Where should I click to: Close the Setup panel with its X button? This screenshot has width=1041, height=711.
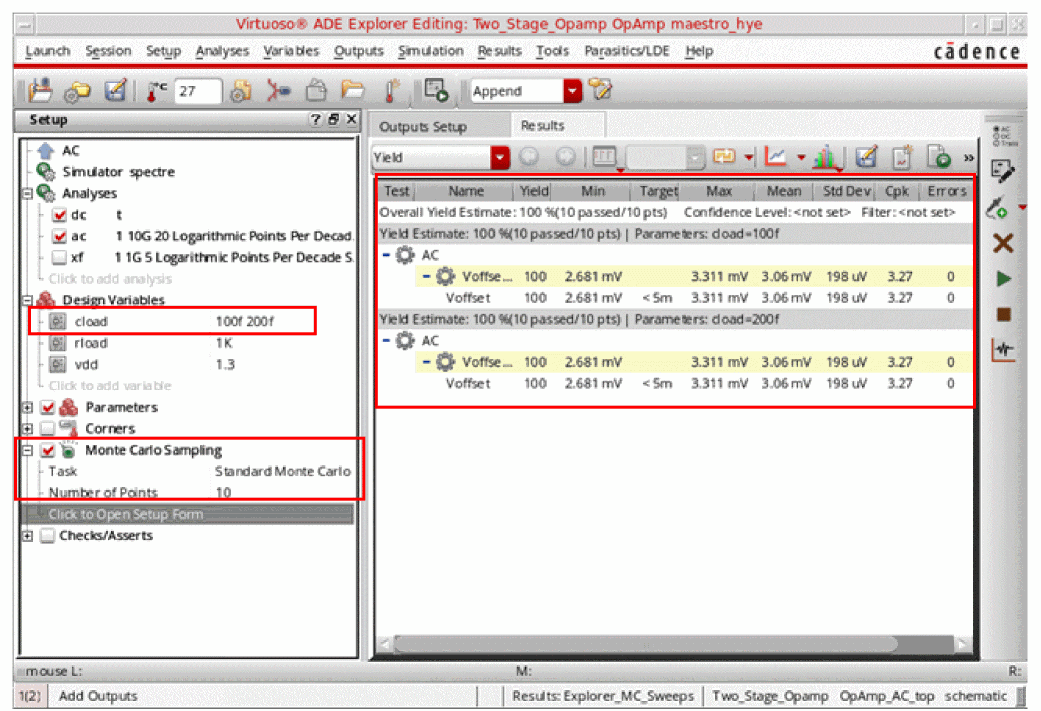tap(351, 119)
